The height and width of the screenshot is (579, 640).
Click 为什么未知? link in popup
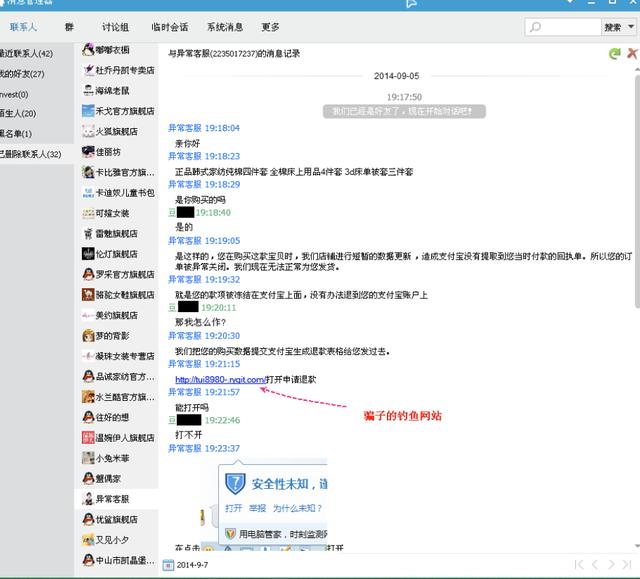point(297,508)
